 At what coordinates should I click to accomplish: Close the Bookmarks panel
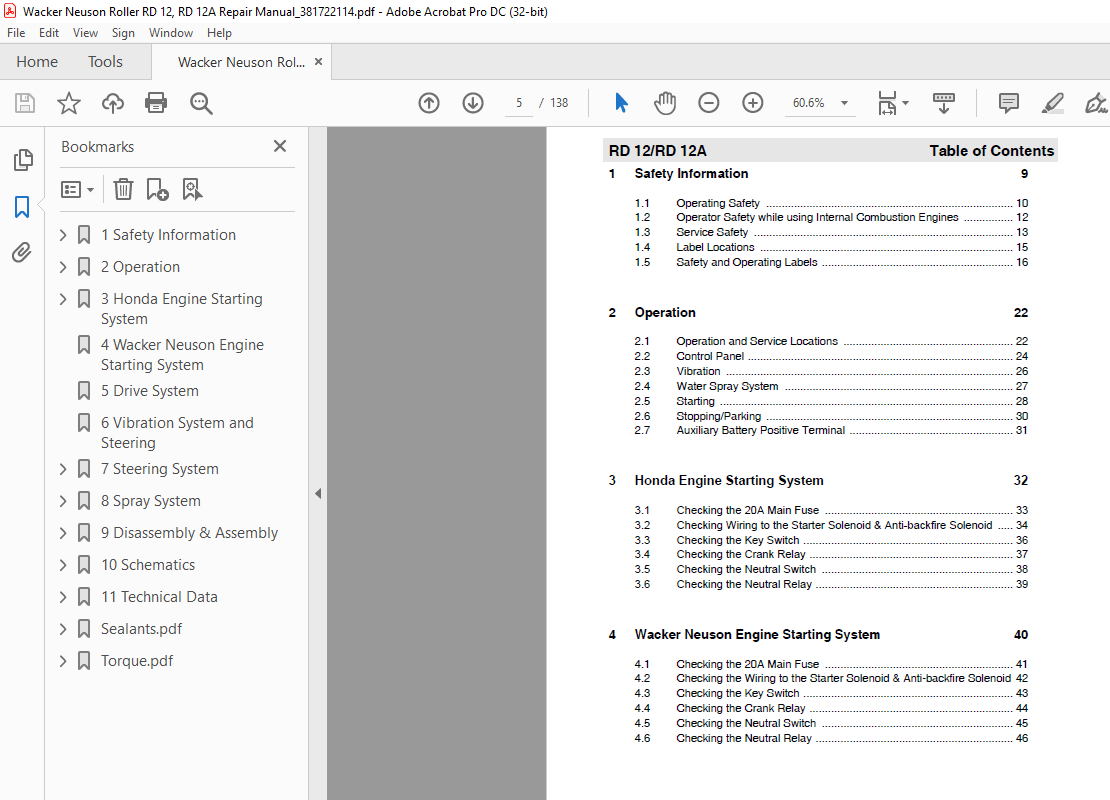coord(280,146)
